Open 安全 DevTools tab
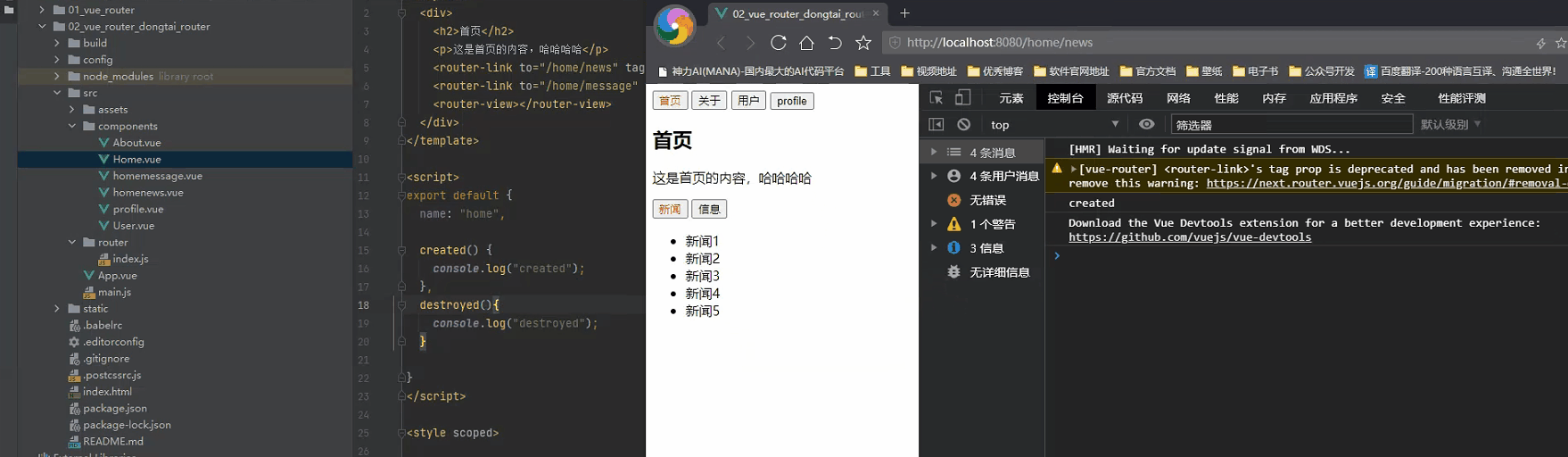Viewport: 1568px width, 457px height. 1393,98
